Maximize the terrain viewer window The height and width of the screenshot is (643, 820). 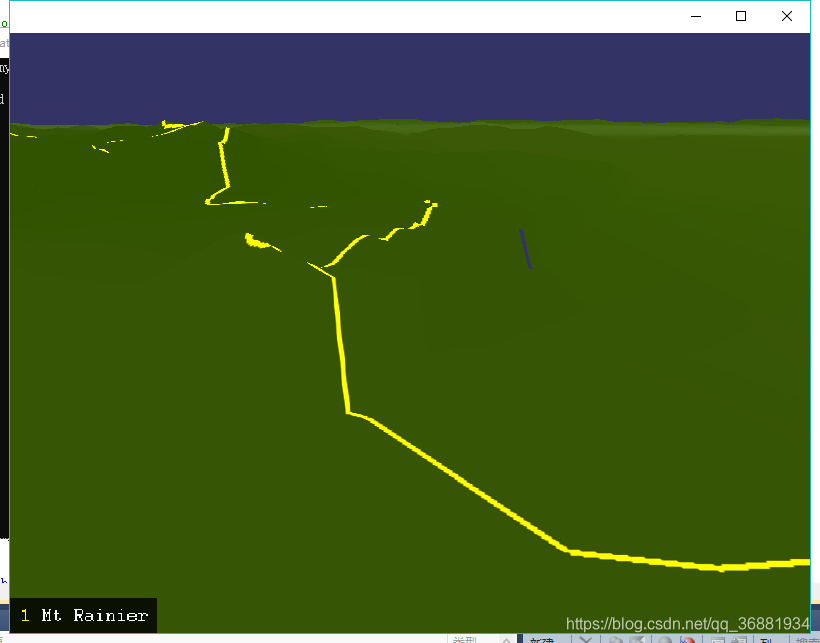(x=741, y=16)
